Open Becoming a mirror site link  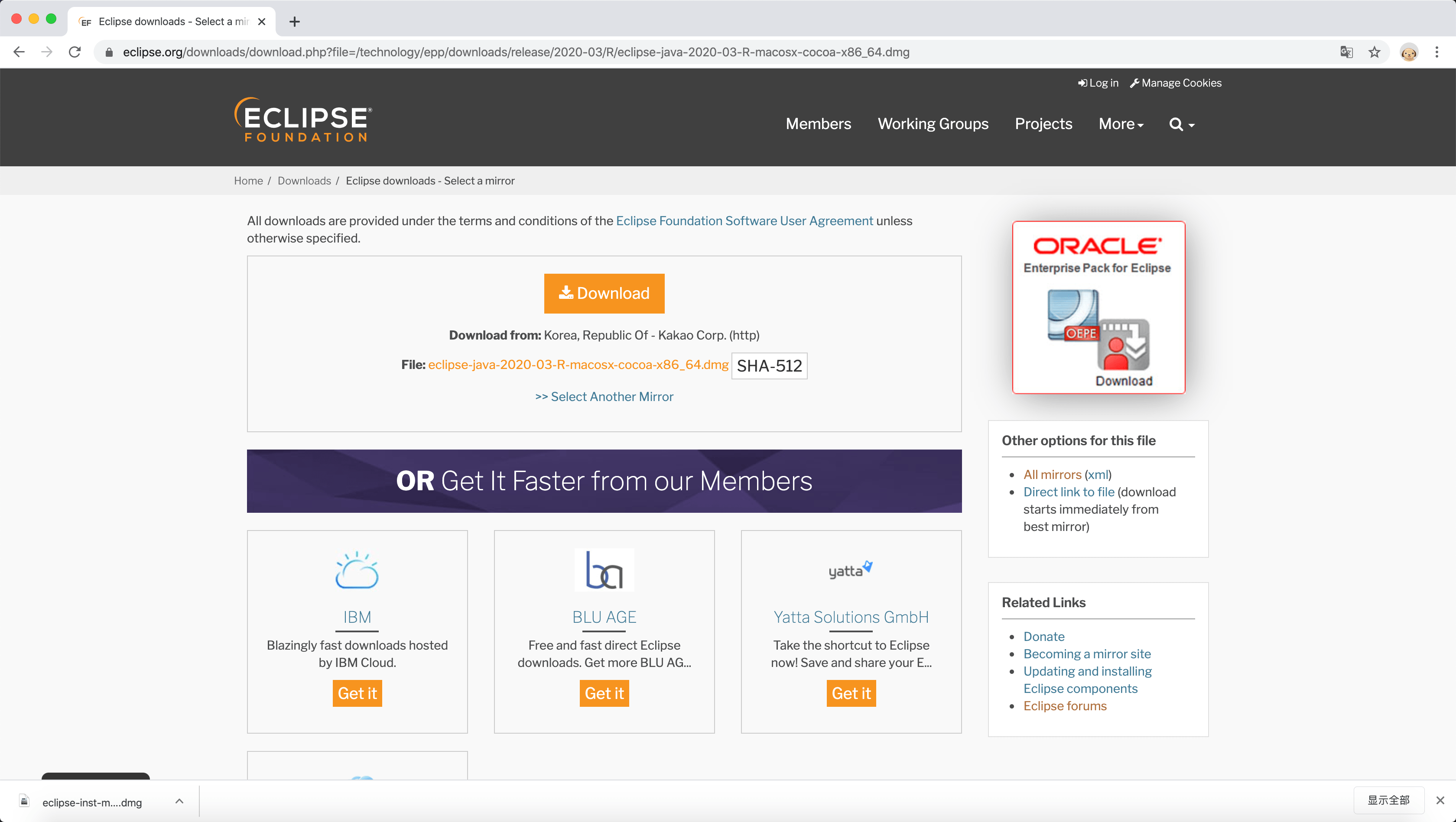point(1086,654)
